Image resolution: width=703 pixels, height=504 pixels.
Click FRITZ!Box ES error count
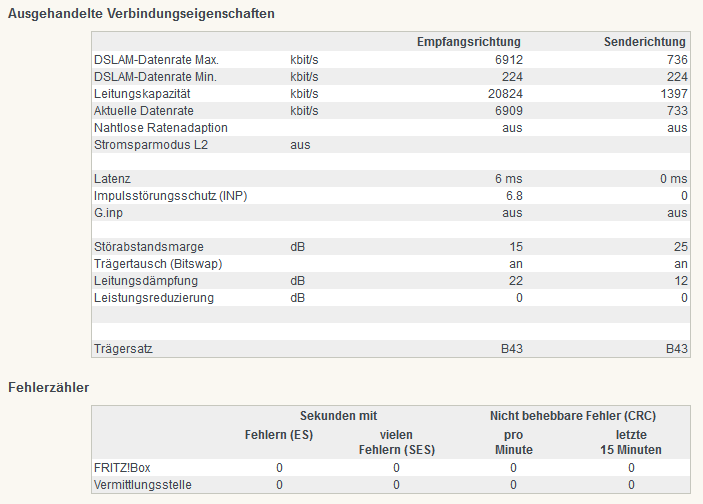click(279, 468)
